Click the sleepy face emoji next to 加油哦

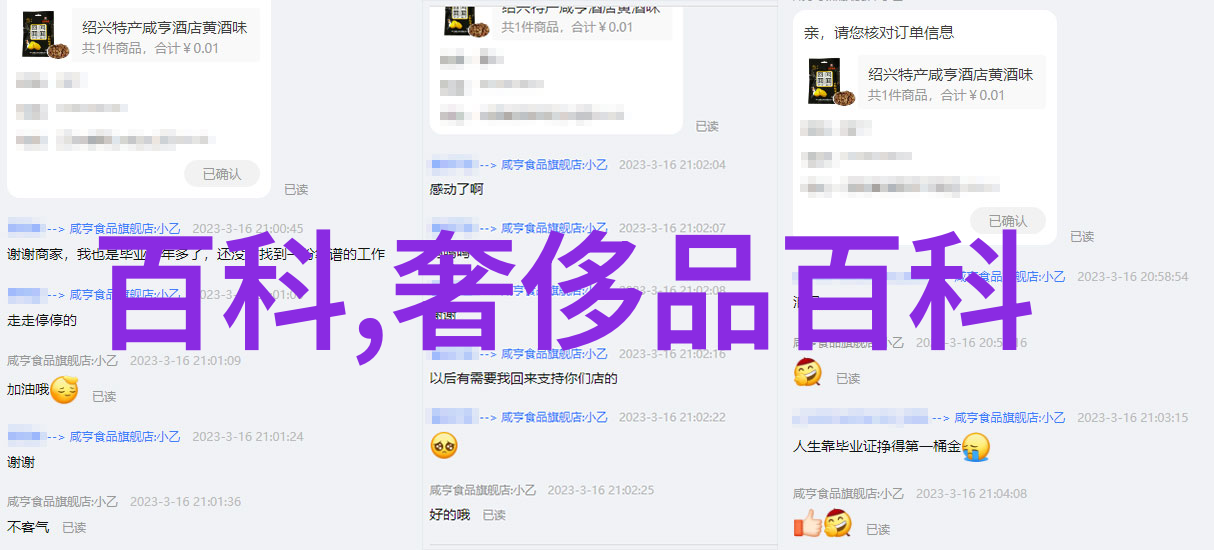(x=64, y=390)
